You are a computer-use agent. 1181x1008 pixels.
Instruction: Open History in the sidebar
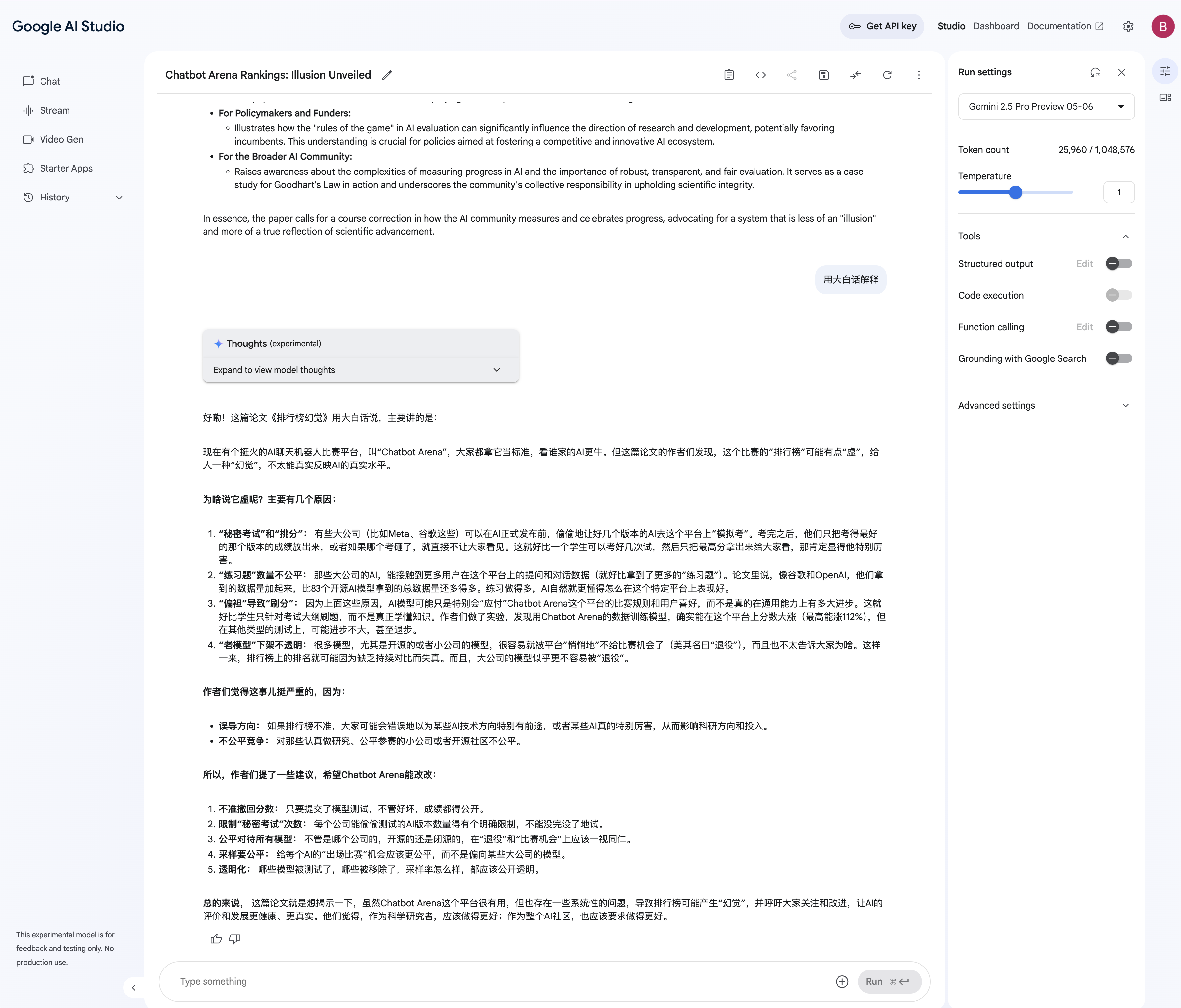pyautogui.click(x=55, y=197)
